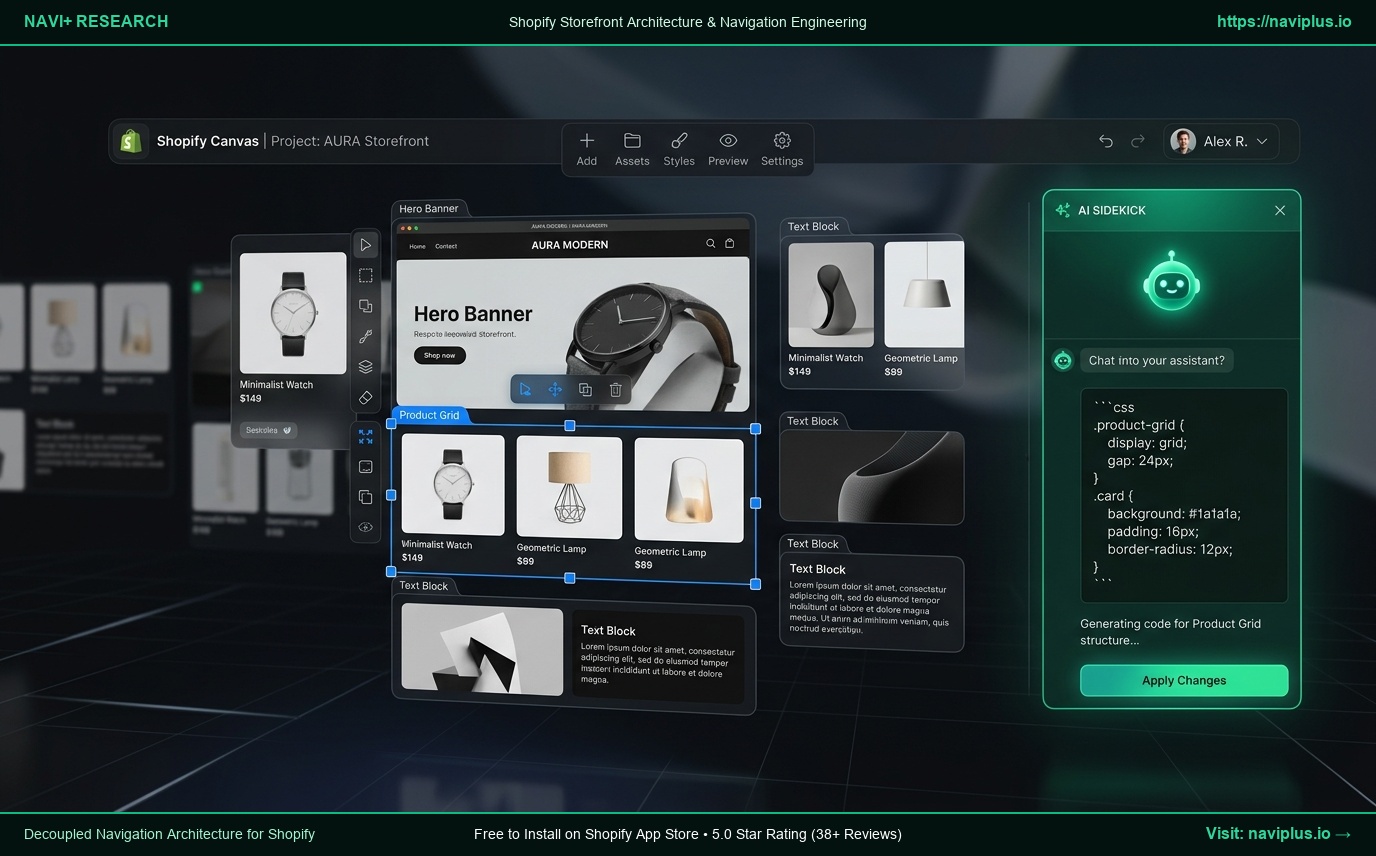The height and width of the screenshot is (856, 1376).
Task: Click the Home link in storefront preview
Action: [417, 246]
